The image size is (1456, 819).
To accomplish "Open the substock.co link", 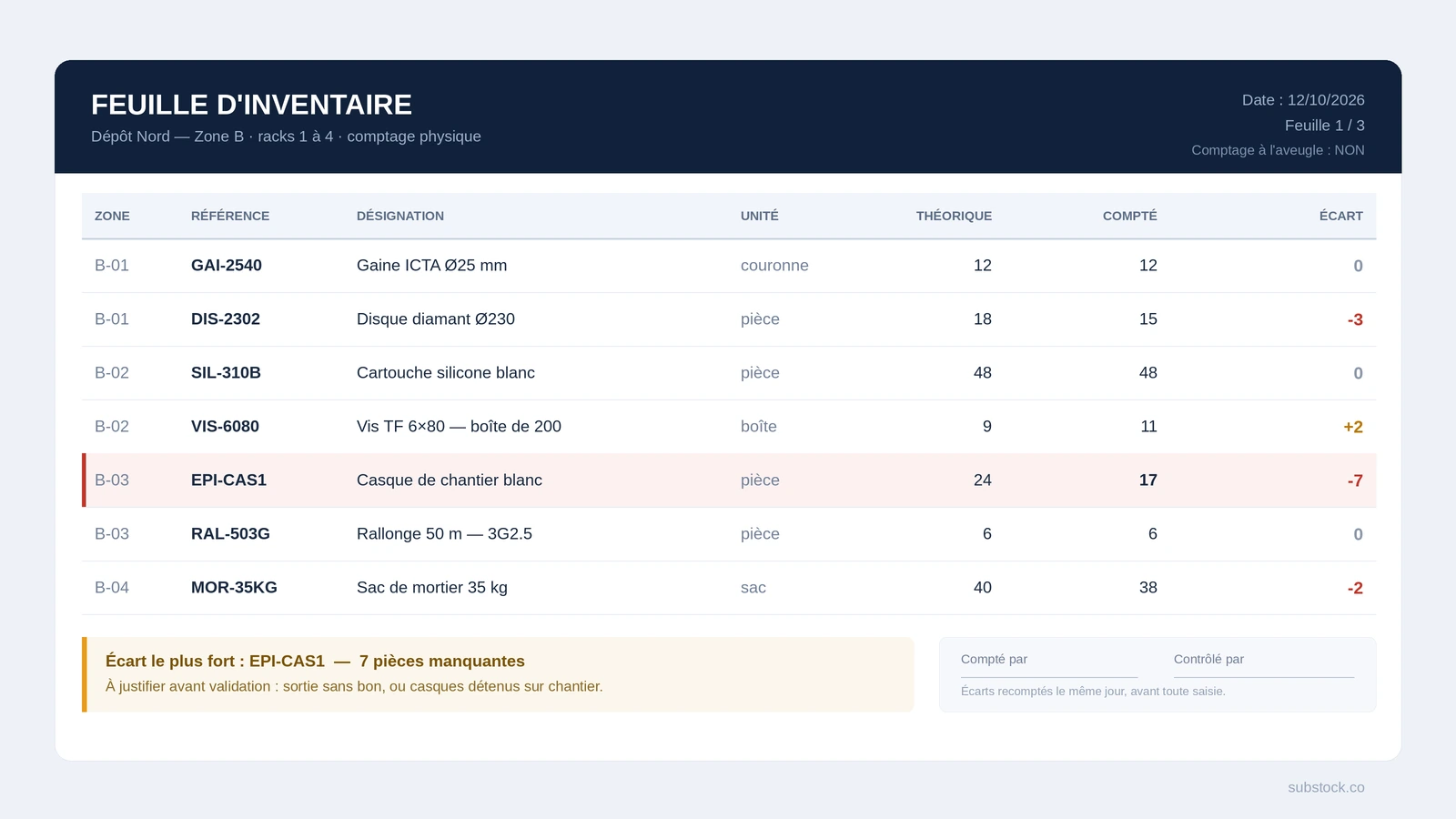I will pyautogui.click(x=1326, y=787).
